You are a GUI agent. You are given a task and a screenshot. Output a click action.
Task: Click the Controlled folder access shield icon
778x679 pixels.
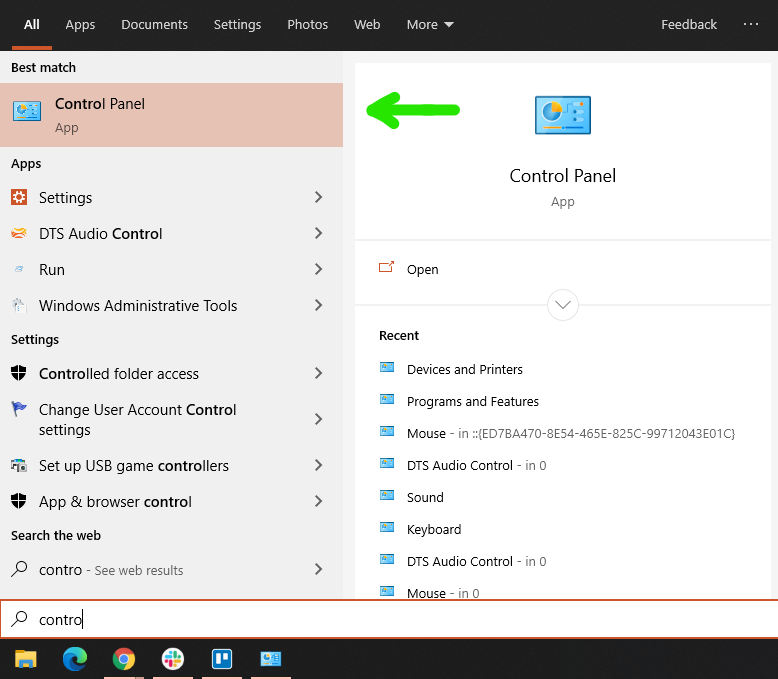tap(19, 374)
